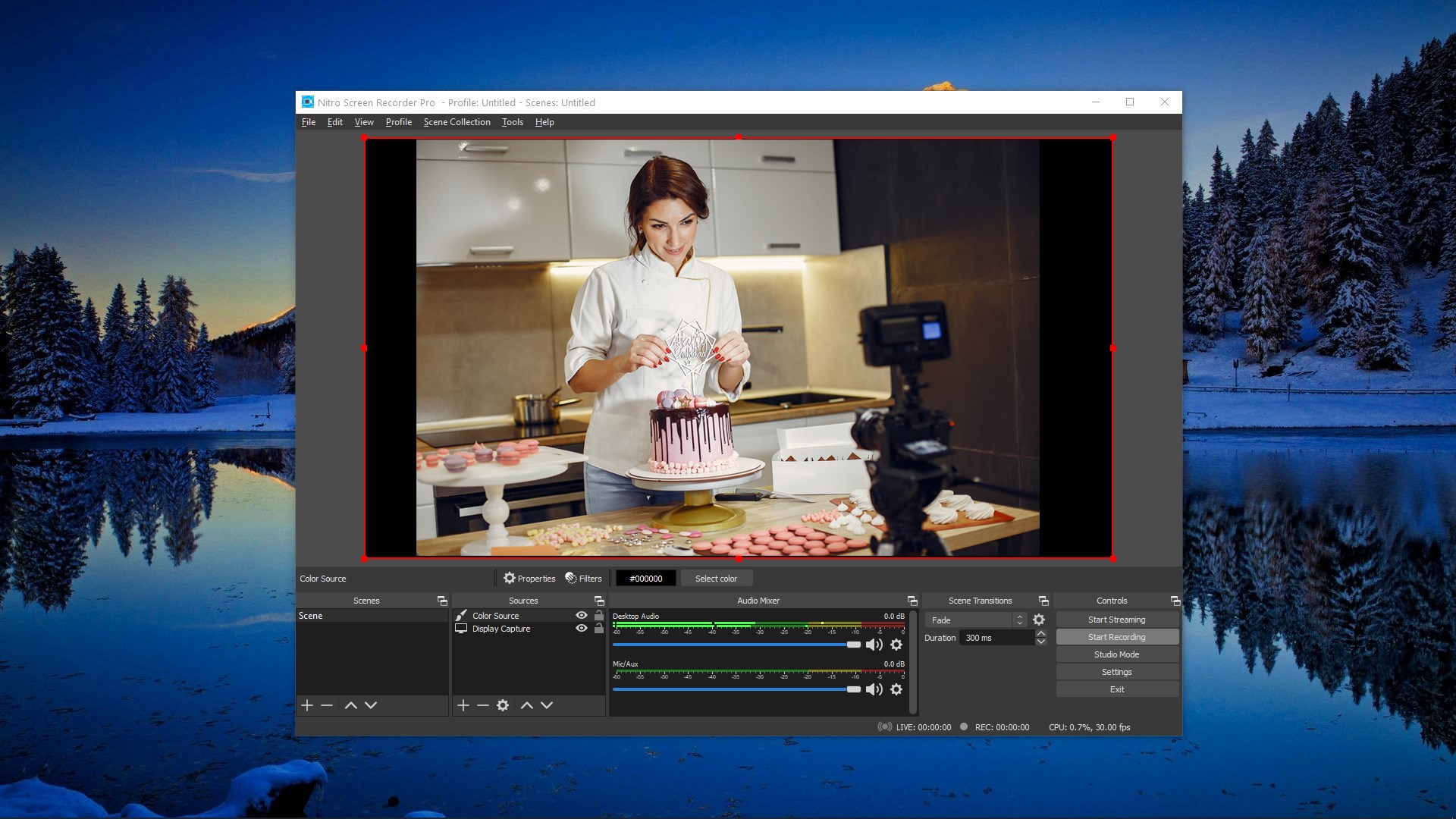This screenshot has height=819, width=1456.
Task: Open the Scene Collection menu
Action: pos(457,122)
